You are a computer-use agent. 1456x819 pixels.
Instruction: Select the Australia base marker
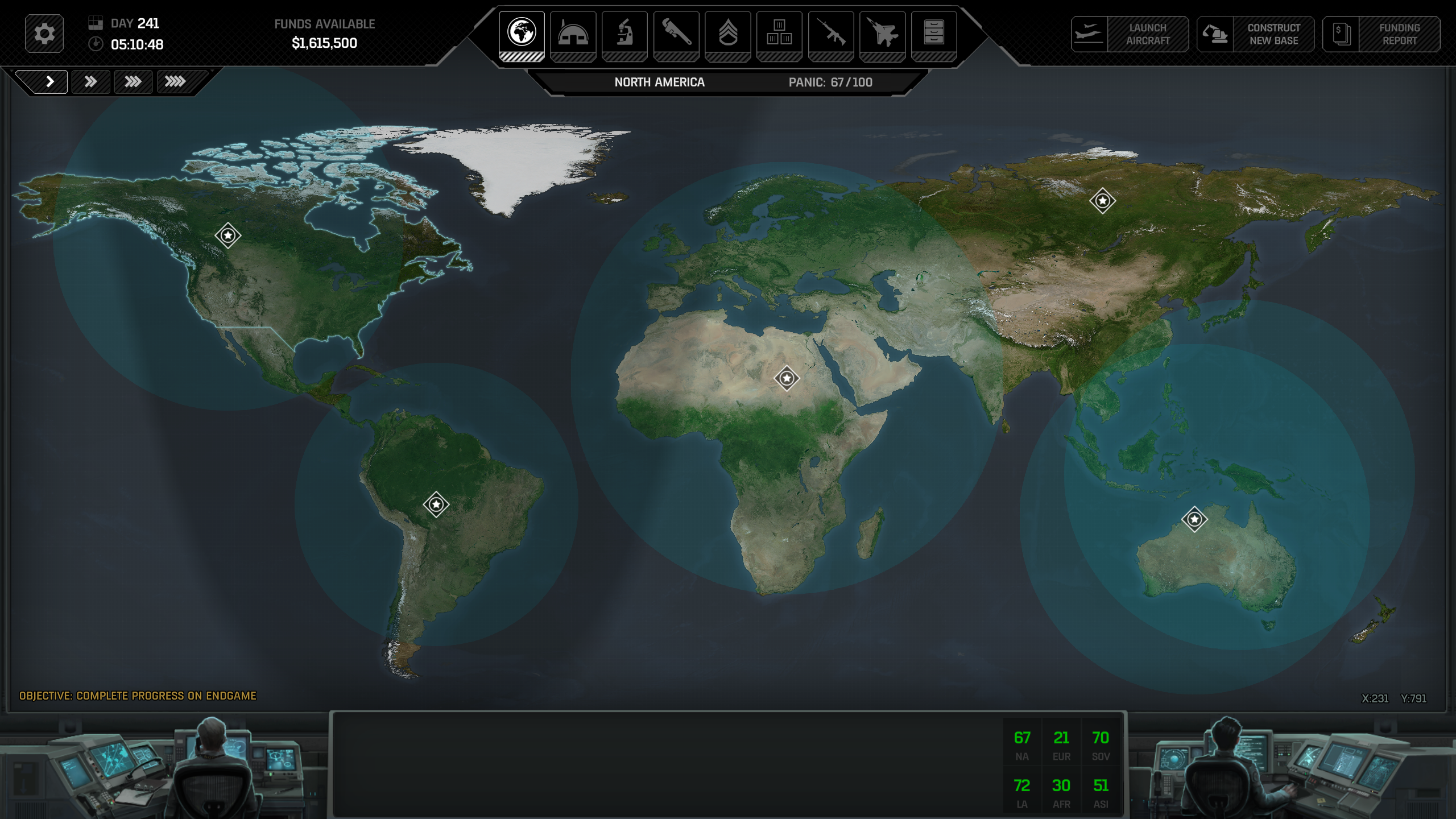tap(1194, 519)
